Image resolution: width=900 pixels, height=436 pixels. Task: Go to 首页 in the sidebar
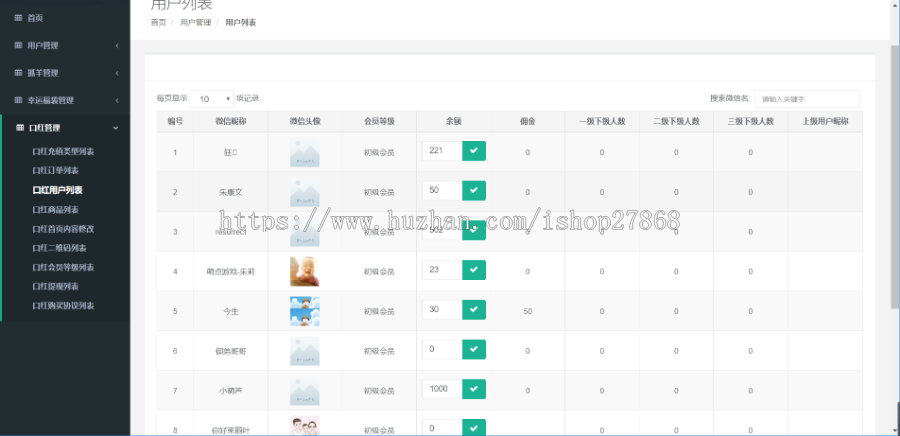coord(35,18)
